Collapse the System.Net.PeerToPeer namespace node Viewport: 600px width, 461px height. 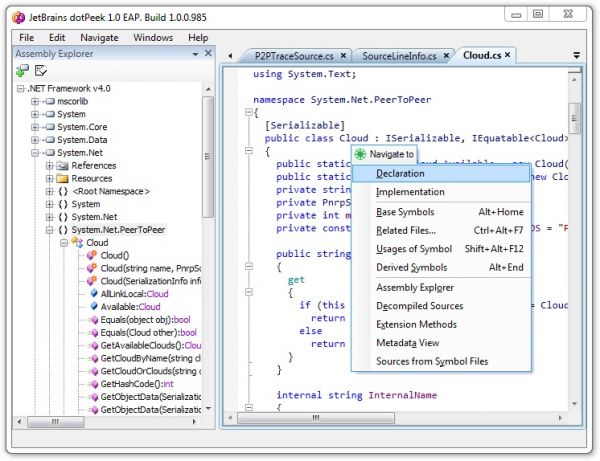click(49, 229)
